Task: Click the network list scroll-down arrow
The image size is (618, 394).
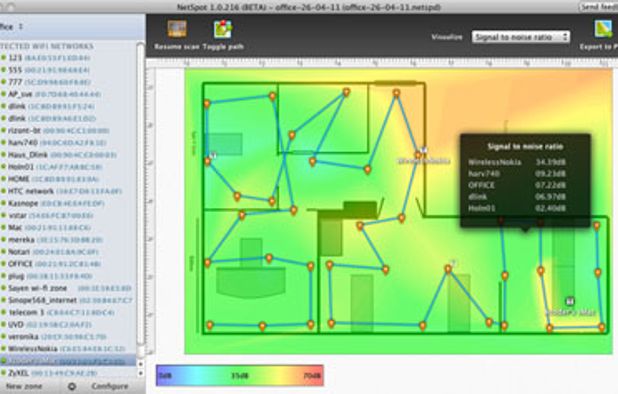Action: 141,373
